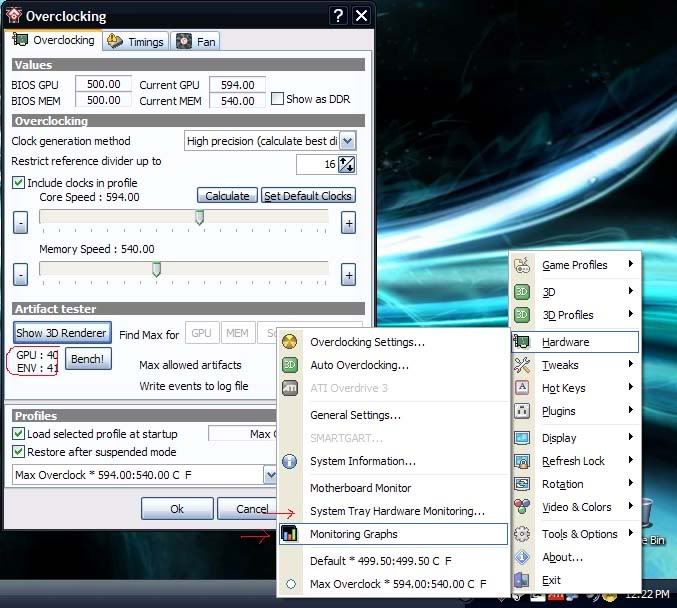Click the reference divider spinner arrows

point(347,164)
